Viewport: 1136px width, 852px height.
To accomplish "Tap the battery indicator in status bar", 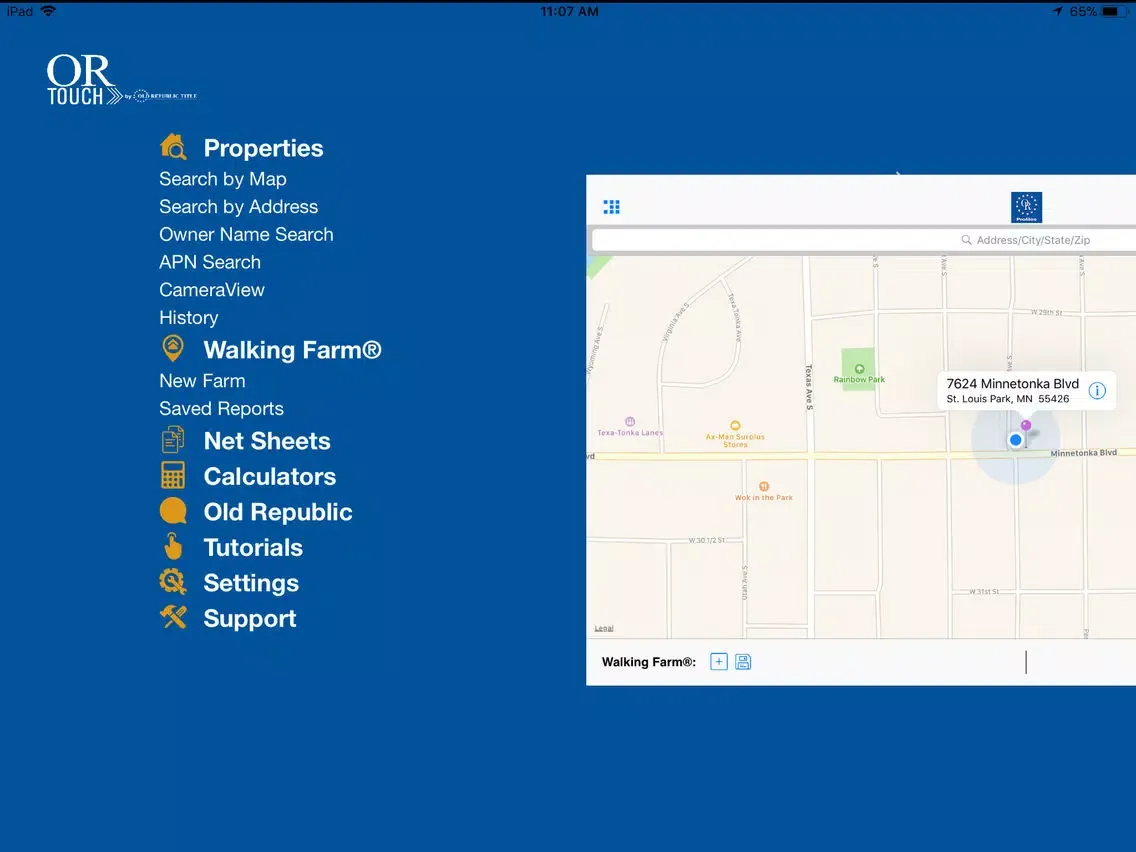I will coord(1113,11).
